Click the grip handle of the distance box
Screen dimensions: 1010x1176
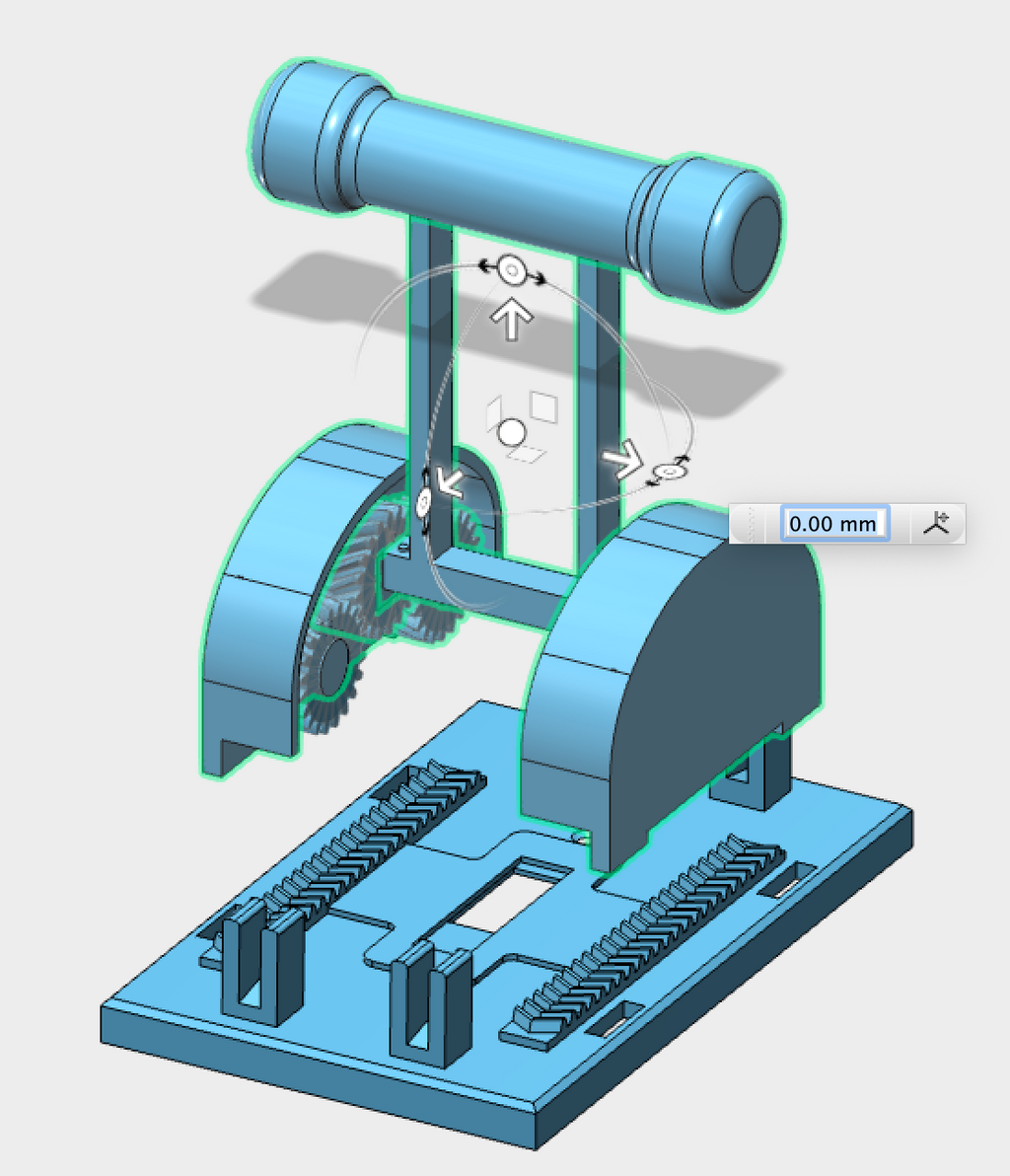point(748,523)
